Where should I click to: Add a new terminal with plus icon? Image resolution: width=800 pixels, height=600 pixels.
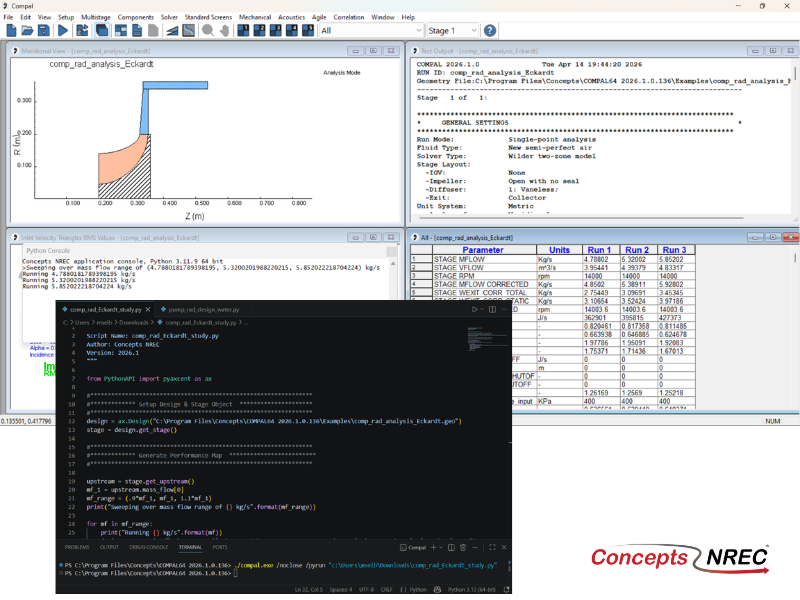433,547
